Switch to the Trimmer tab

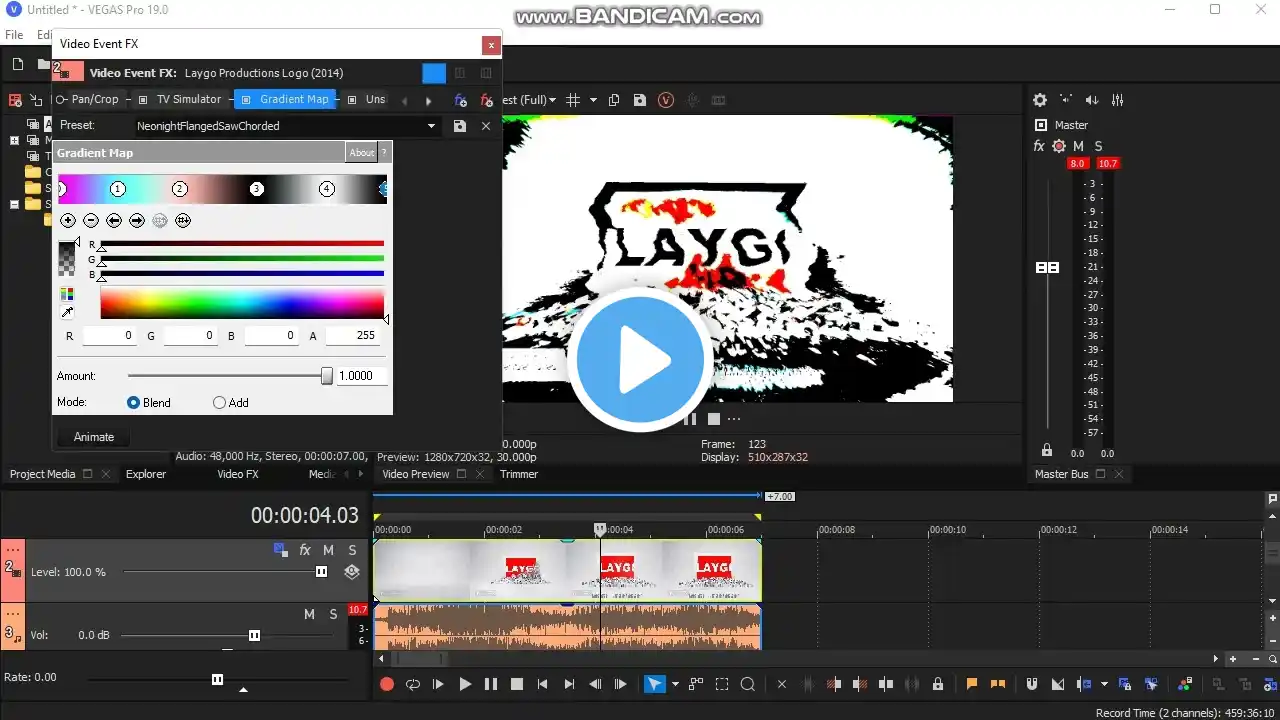519,474
